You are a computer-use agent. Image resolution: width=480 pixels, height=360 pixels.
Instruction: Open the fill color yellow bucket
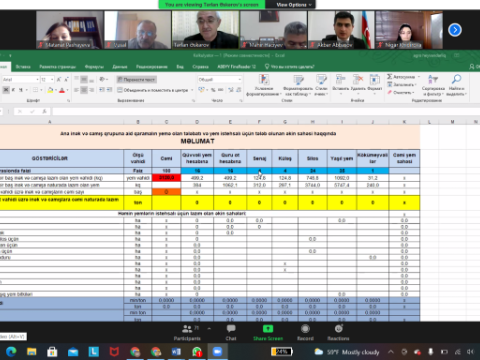tap(50, 90)
